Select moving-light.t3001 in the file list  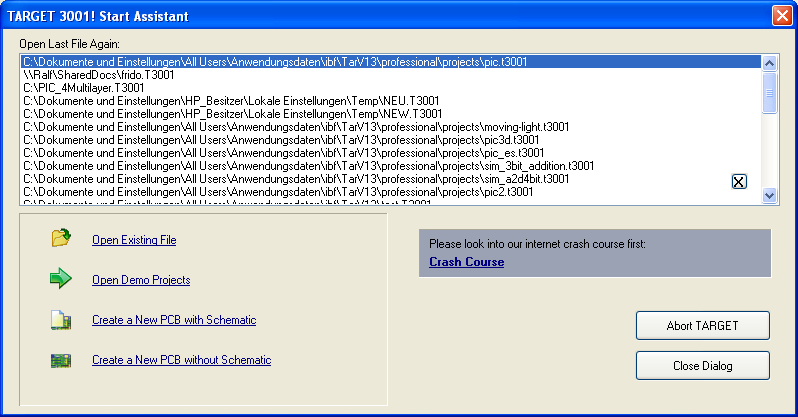coord(296,127)
